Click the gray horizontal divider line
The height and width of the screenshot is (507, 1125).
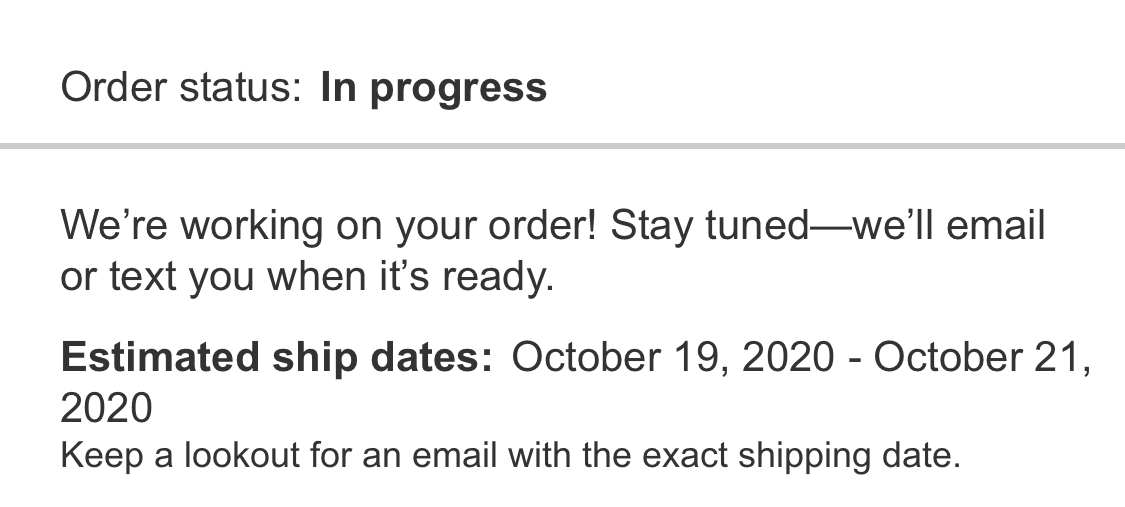[562, 146]
